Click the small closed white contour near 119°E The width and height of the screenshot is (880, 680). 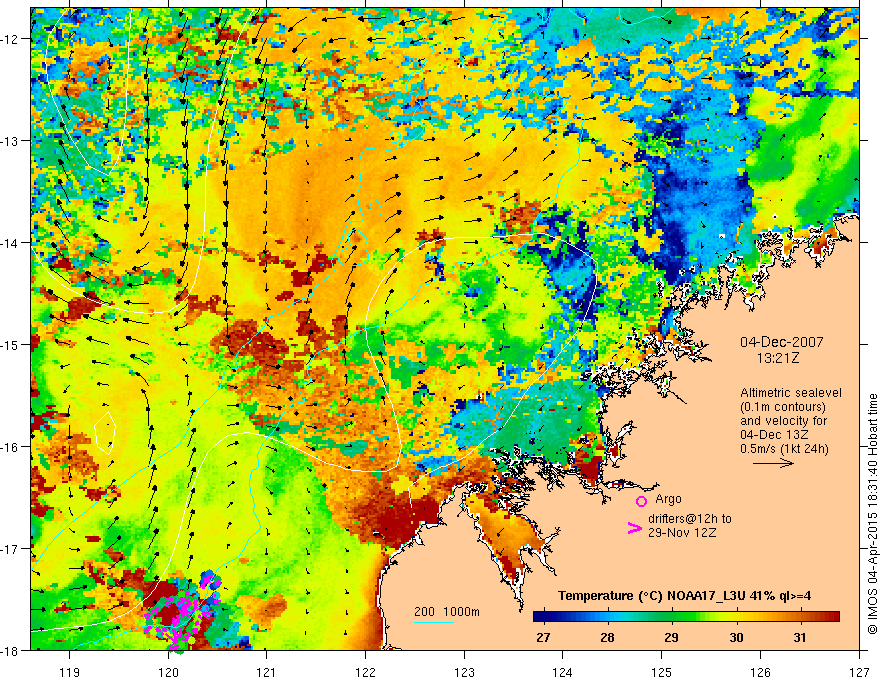click(x=105, y=433)
